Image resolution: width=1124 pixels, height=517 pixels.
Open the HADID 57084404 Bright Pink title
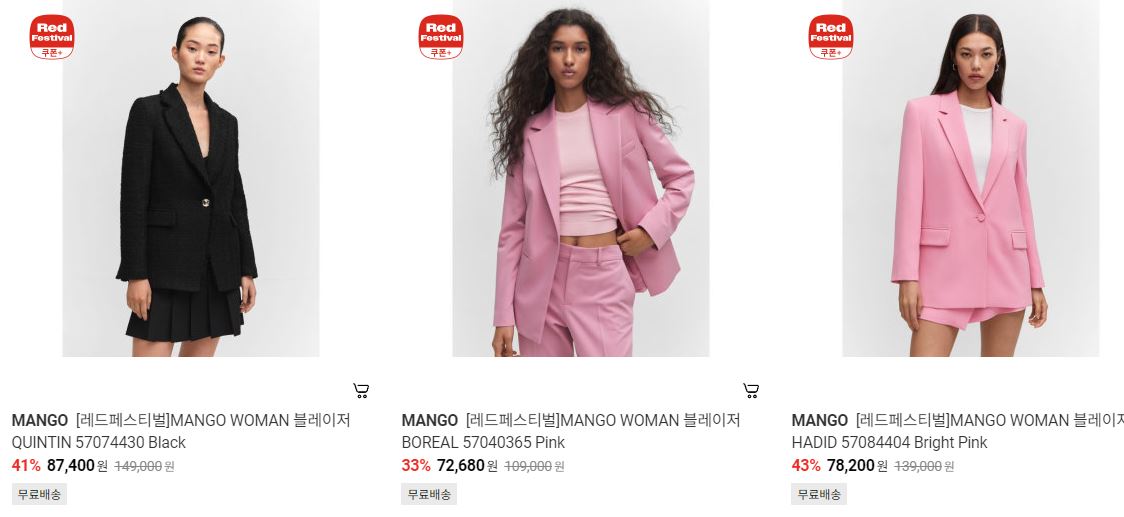point(958,431)
